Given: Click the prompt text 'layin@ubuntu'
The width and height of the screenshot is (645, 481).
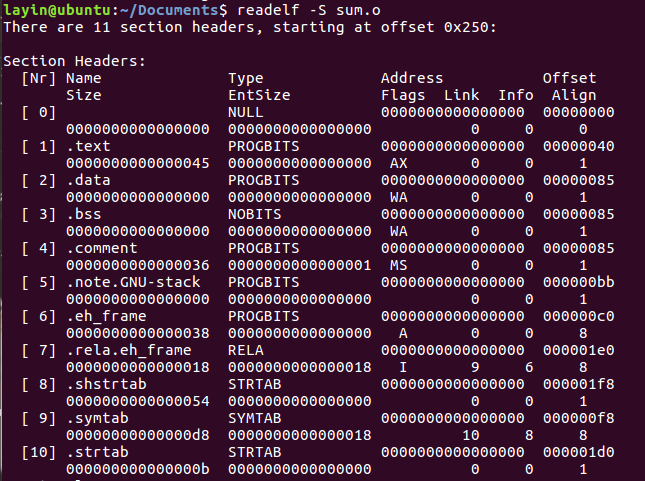Looking at the screenshot, I should [x=57, y=11].
